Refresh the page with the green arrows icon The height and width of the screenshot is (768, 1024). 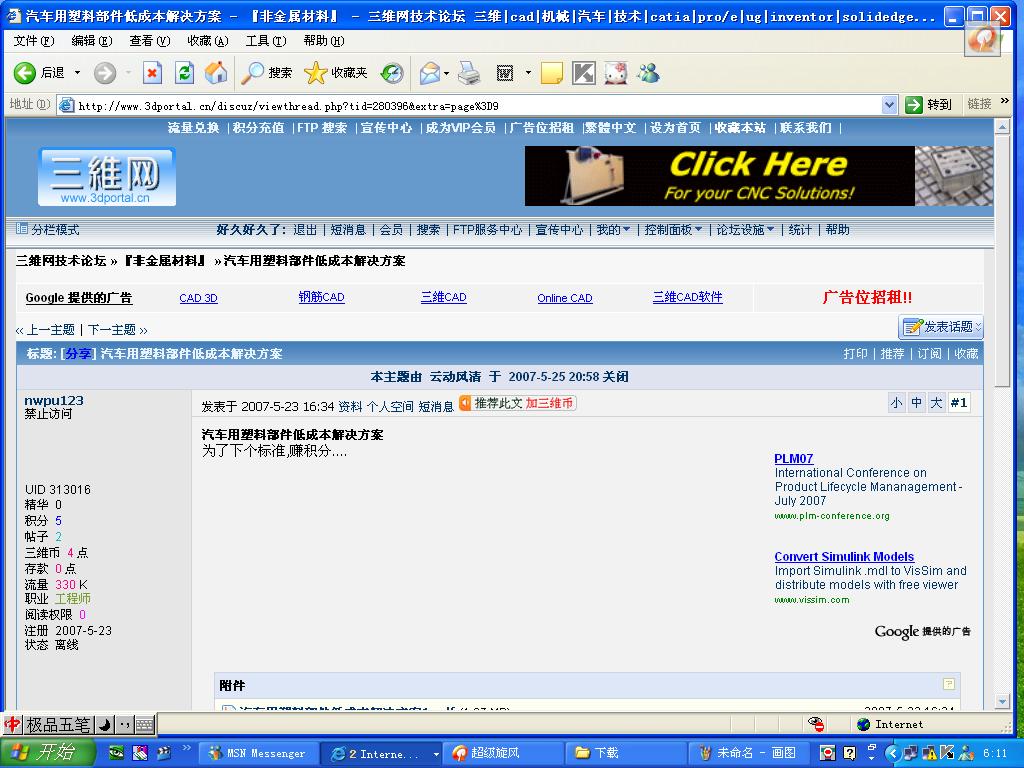[x=184, y=72]
